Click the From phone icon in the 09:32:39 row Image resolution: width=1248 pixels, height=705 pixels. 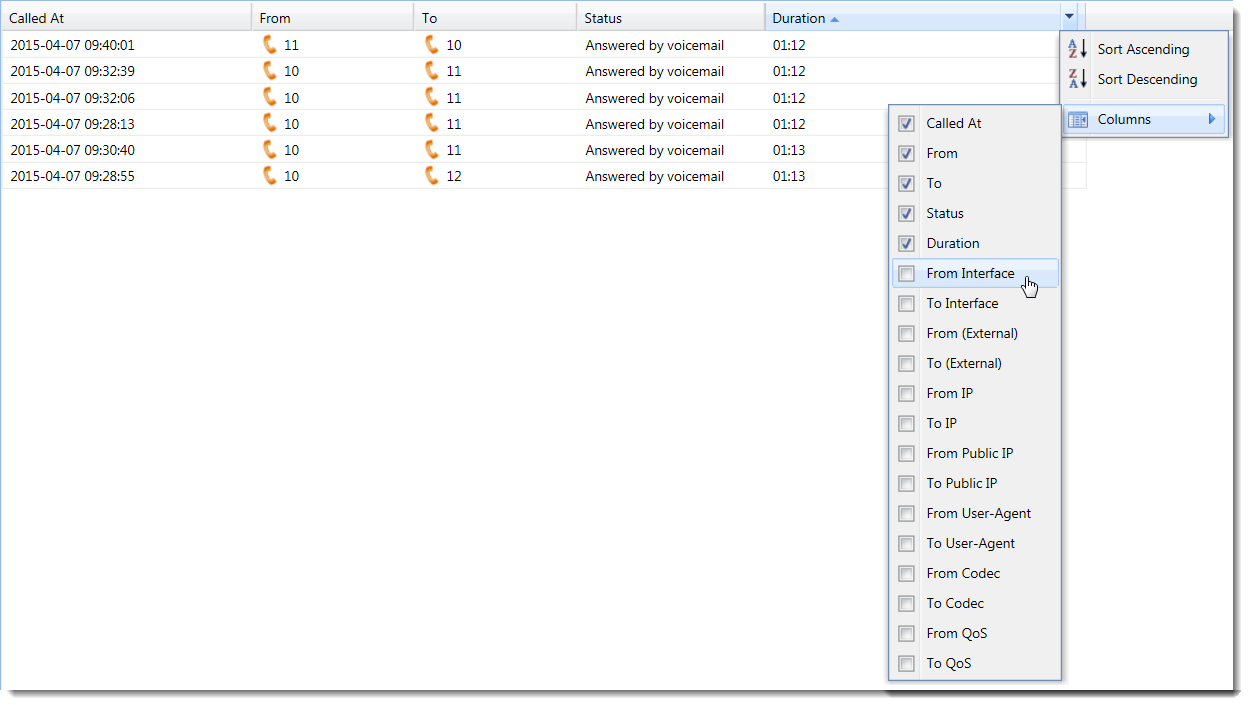coord(269,71)
